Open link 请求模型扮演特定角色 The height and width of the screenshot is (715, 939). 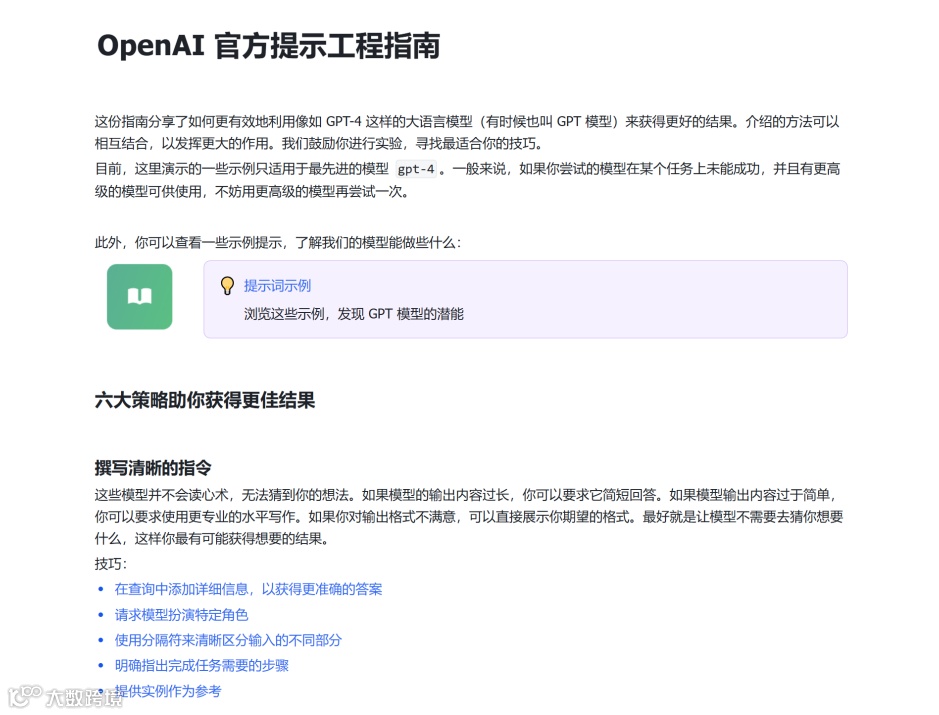coord(181,615)
